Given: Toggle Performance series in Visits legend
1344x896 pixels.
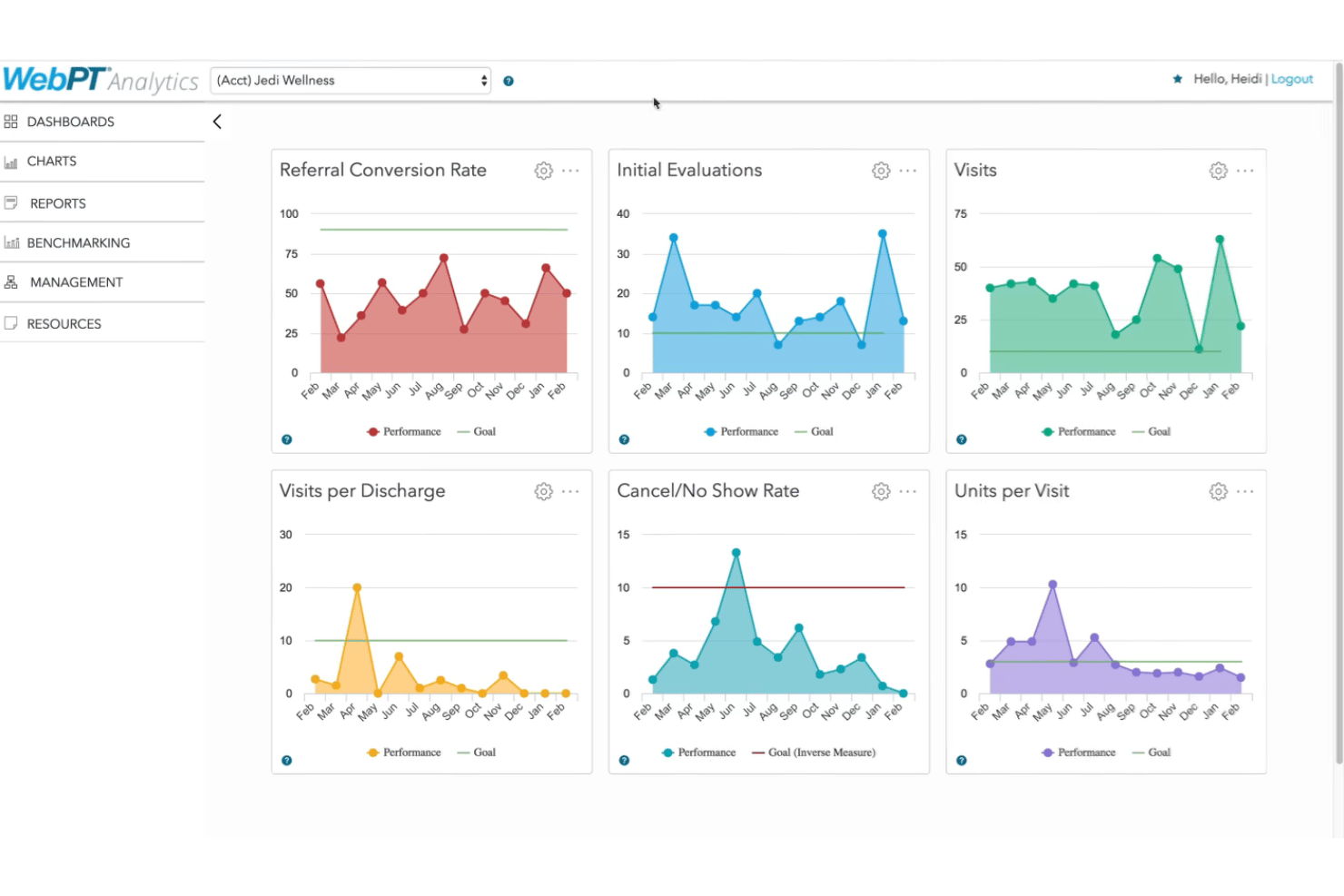Looking at the screenshot, I should coord(1079,431).
